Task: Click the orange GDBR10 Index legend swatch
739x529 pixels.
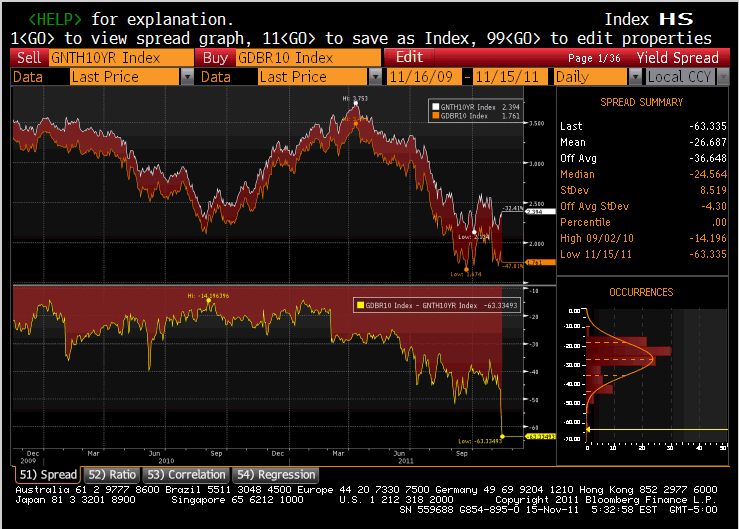Action: (x=435, y=116)
